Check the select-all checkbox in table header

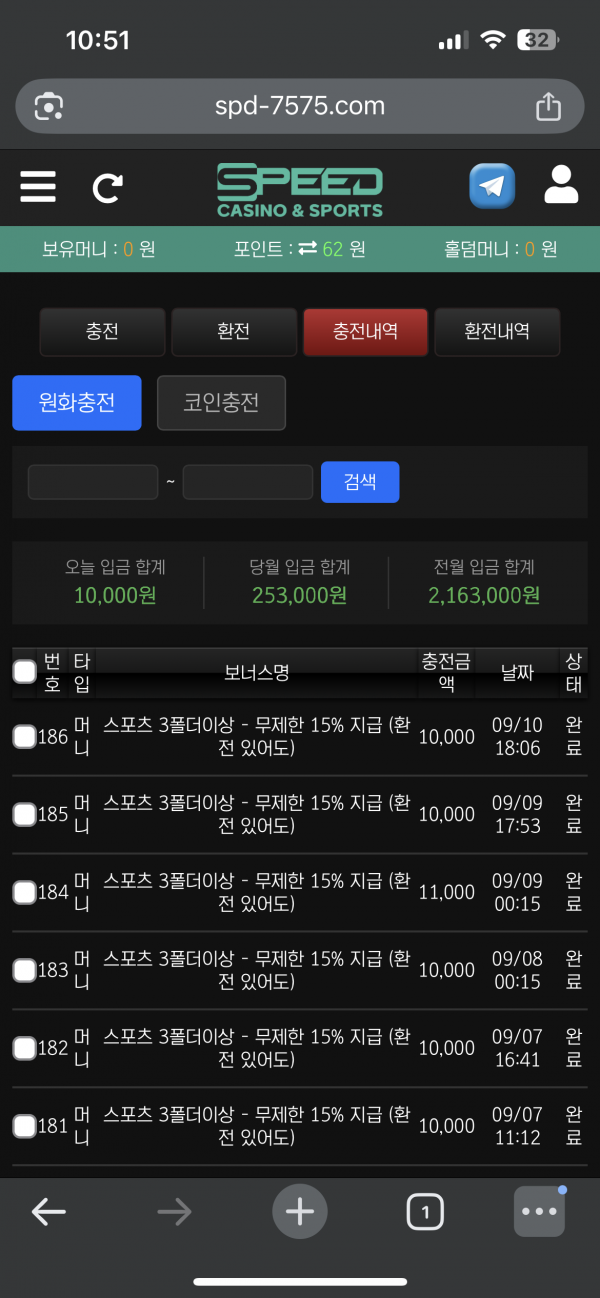(x=24, y=671)
